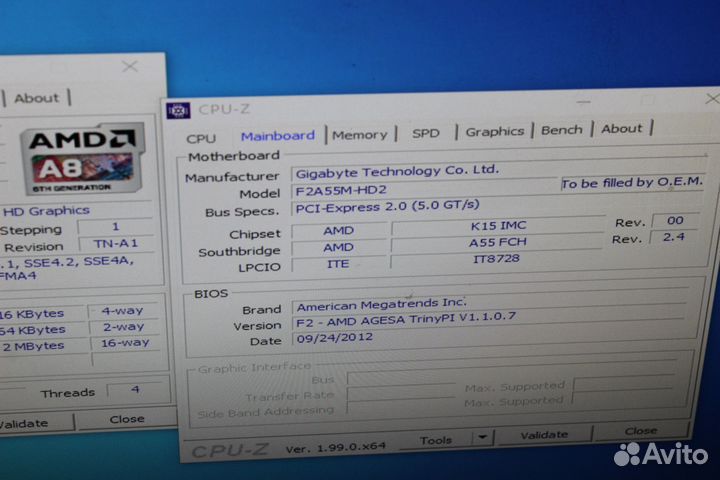Click the Ver. 1.99.0.x64 version text

[335, 448]
